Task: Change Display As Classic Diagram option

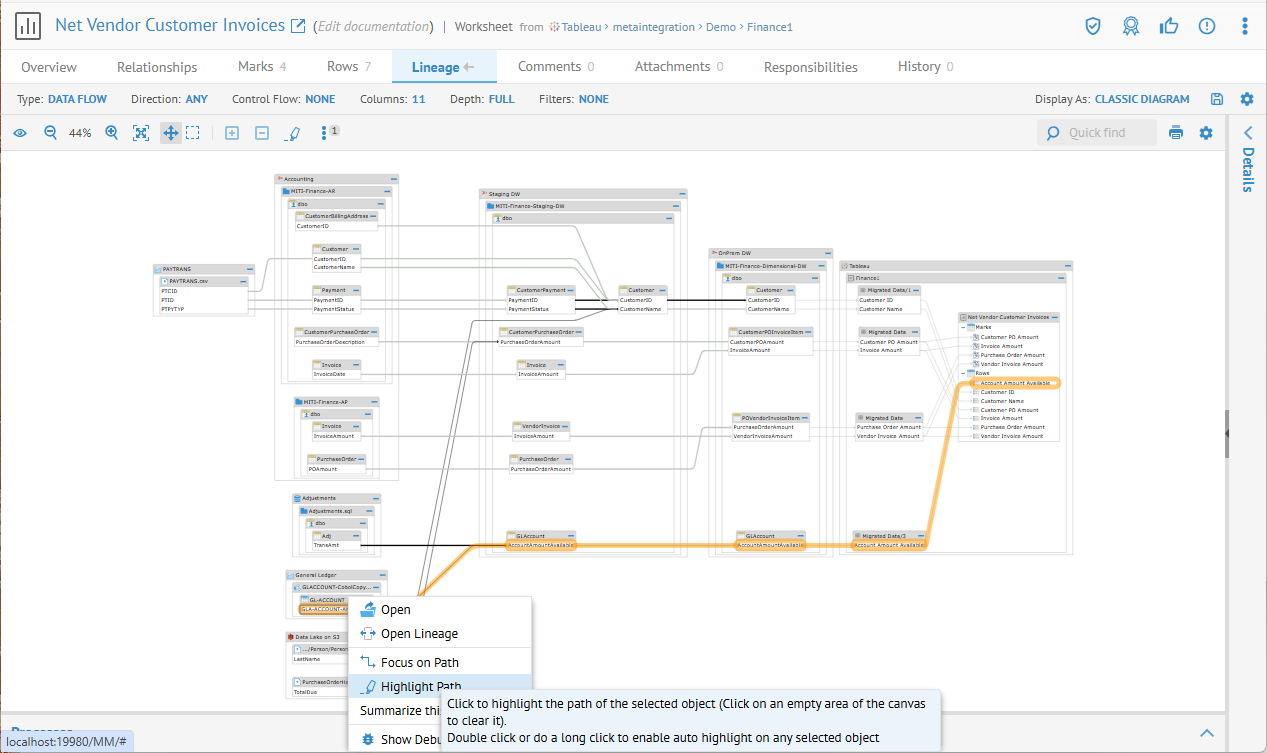Action: 1142,99
